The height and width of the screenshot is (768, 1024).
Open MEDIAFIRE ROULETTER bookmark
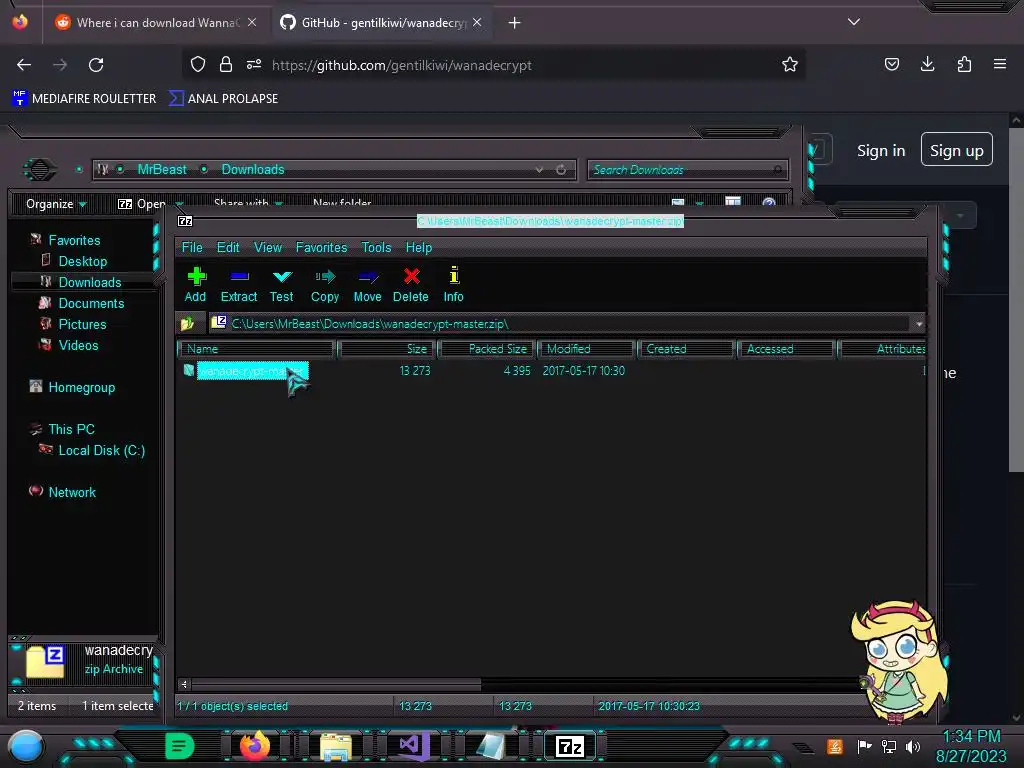tap(84, 99)
